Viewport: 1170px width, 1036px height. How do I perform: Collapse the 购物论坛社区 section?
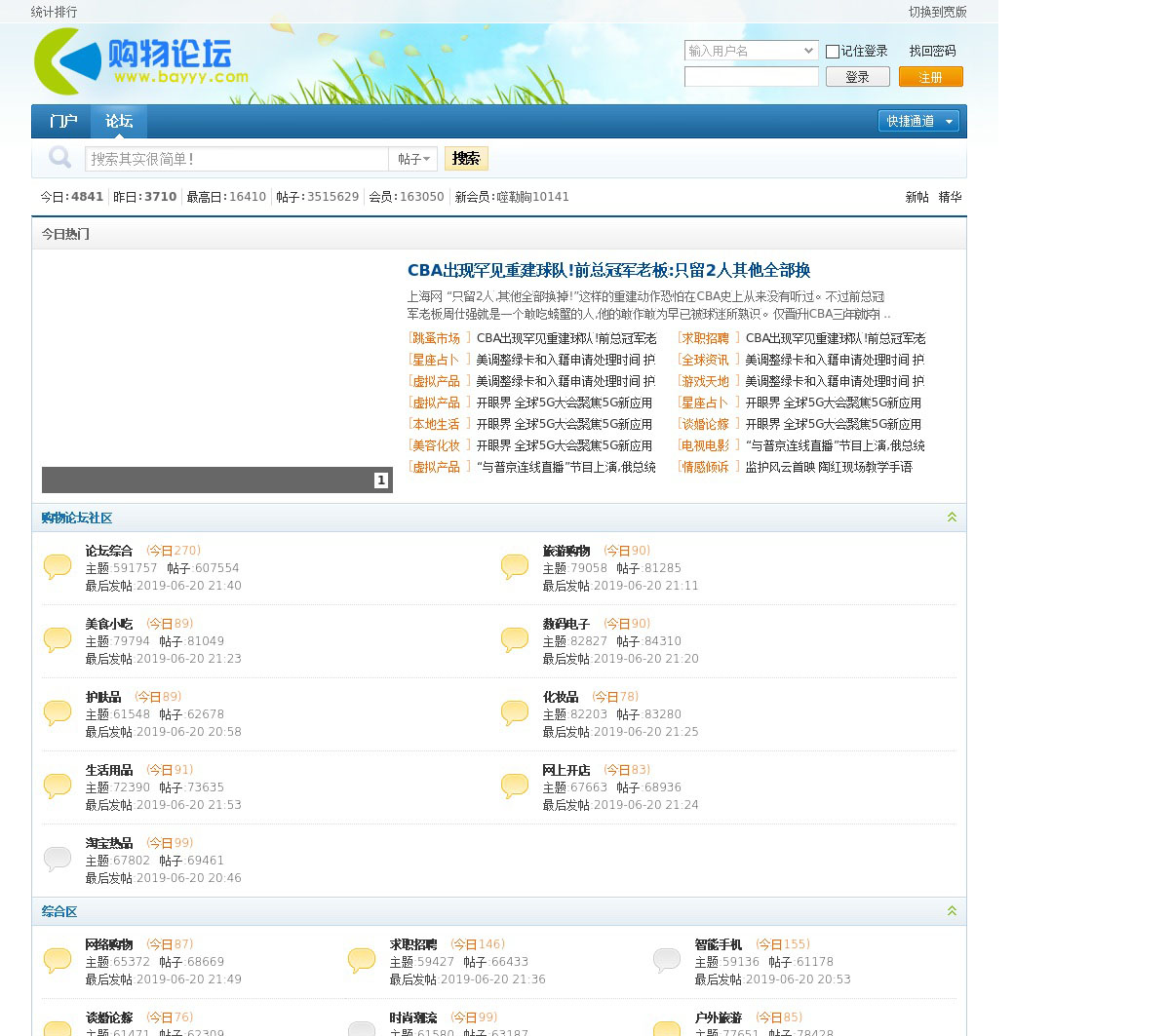[952, 518]
